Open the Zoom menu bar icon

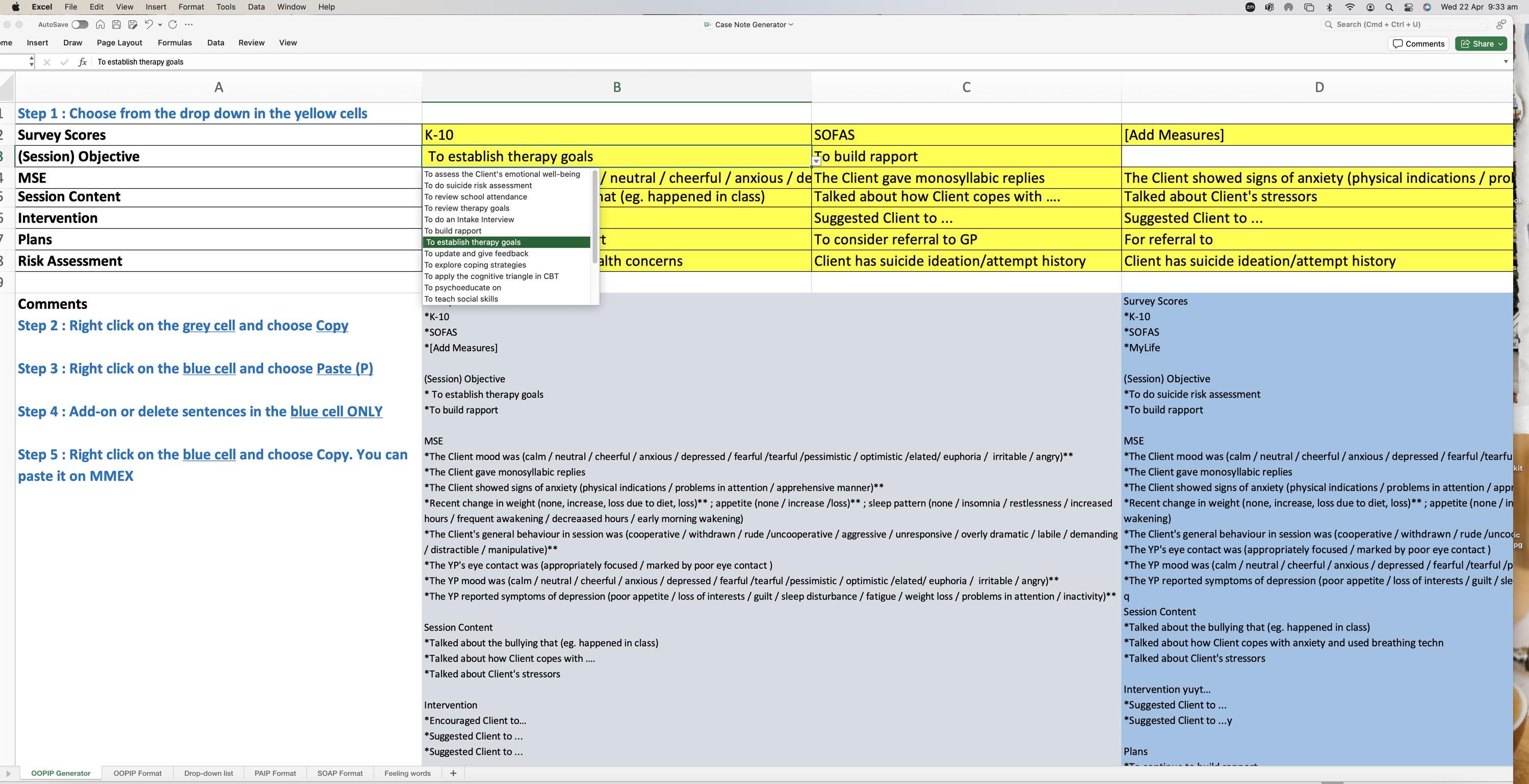[1250, 7]
